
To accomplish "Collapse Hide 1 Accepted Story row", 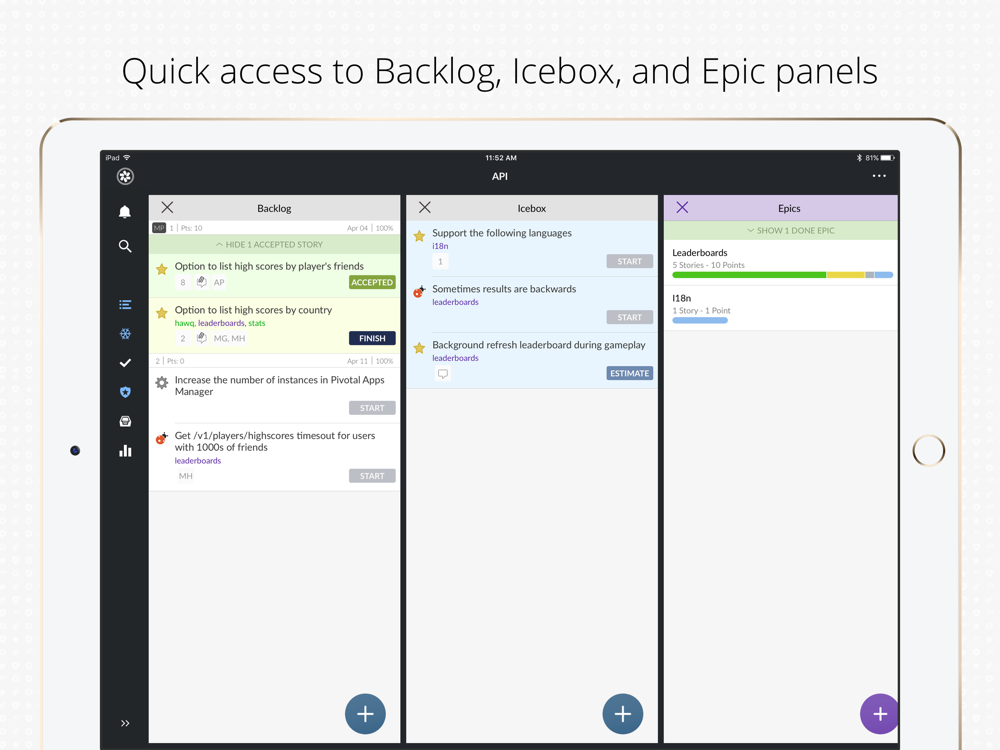I will click(274, 244).
